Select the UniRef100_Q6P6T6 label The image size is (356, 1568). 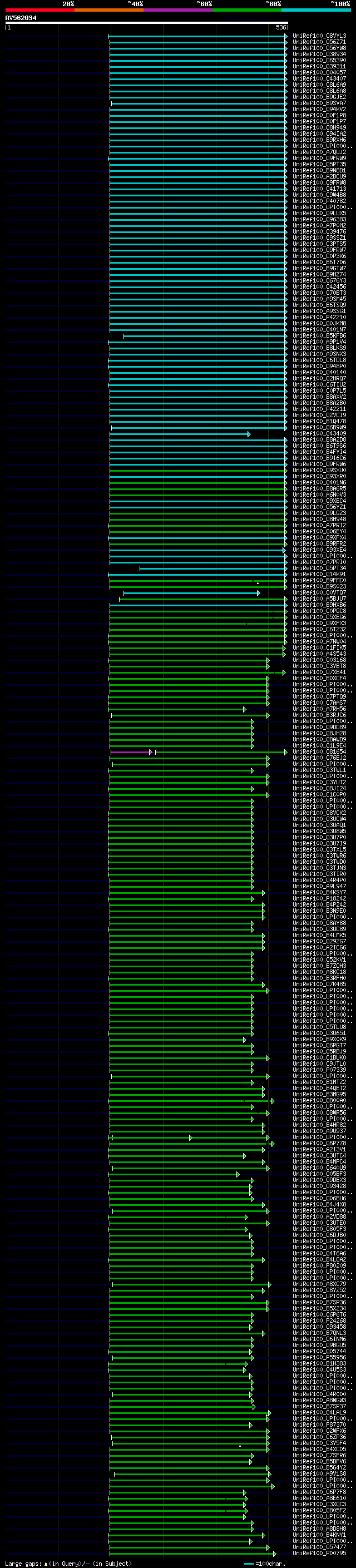pyautogui.click(x=319, y=1315)
